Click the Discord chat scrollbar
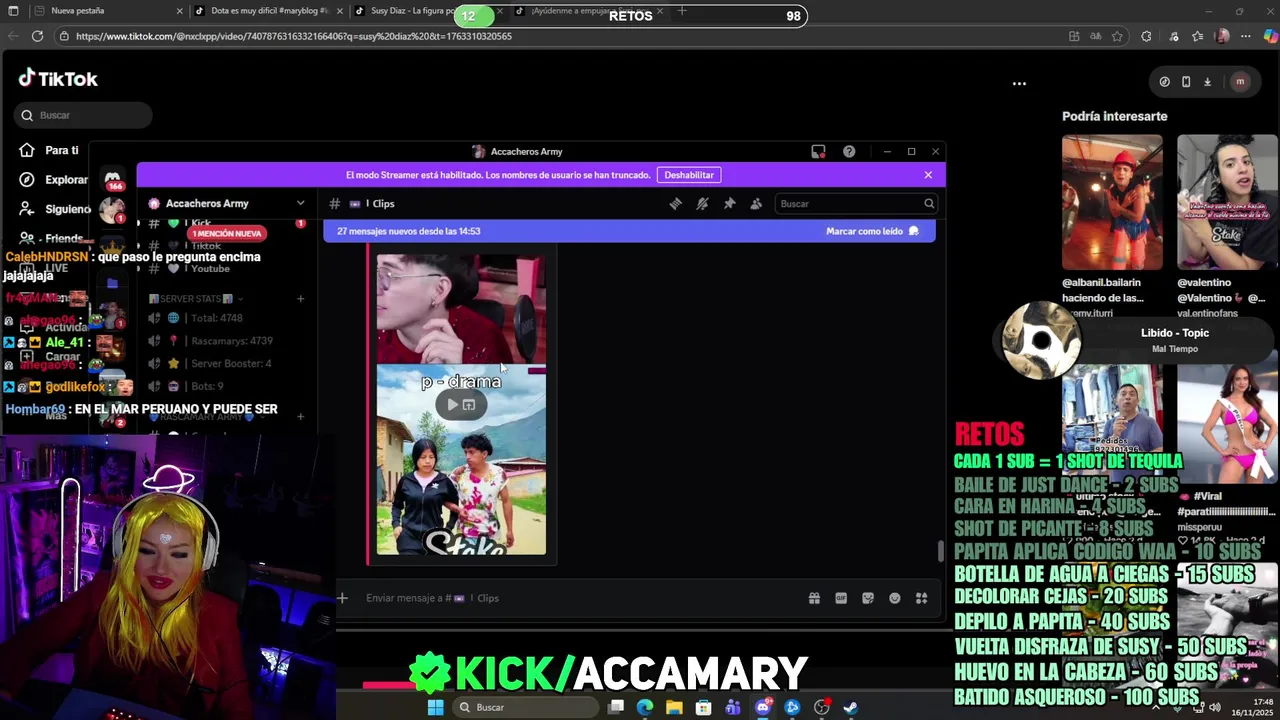Screen dimensions: 1280x720 tap(940, 551)
